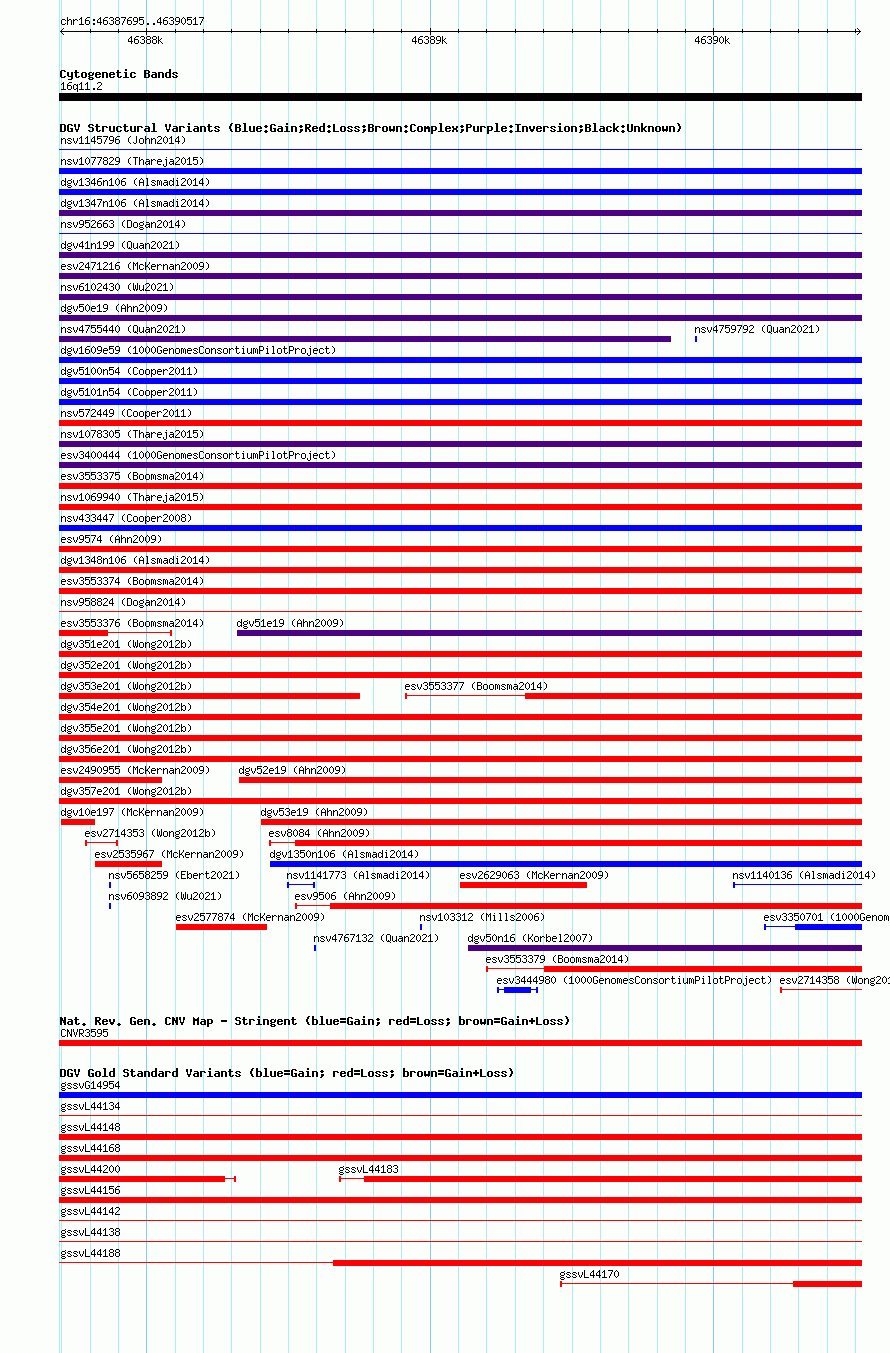Screen dimensions: 890x1353
Task: Open nsv1078305 (Thareja2015) variant
Action: (132, 434)
